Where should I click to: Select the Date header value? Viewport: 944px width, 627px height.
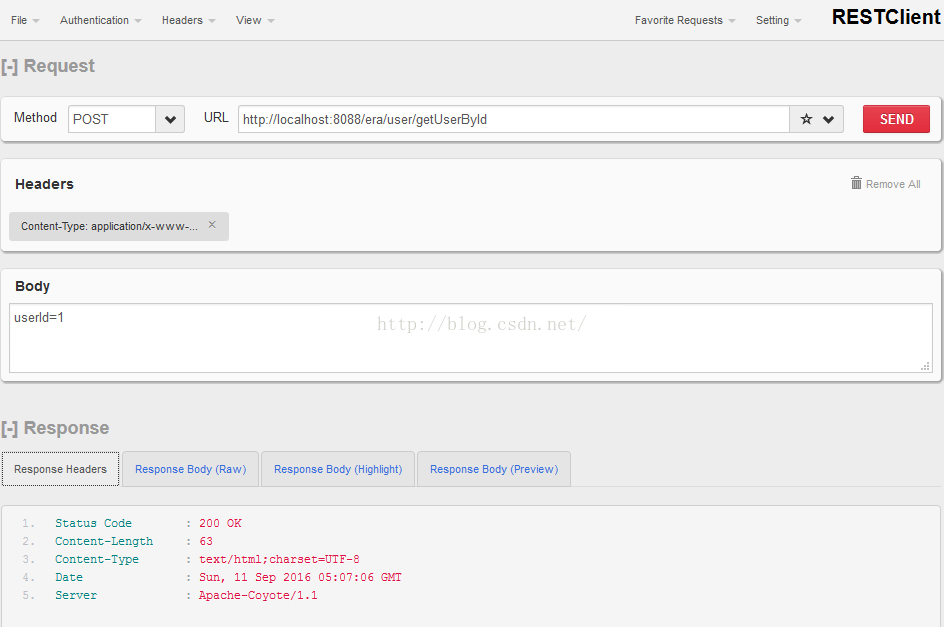click(x=300, y=577)
